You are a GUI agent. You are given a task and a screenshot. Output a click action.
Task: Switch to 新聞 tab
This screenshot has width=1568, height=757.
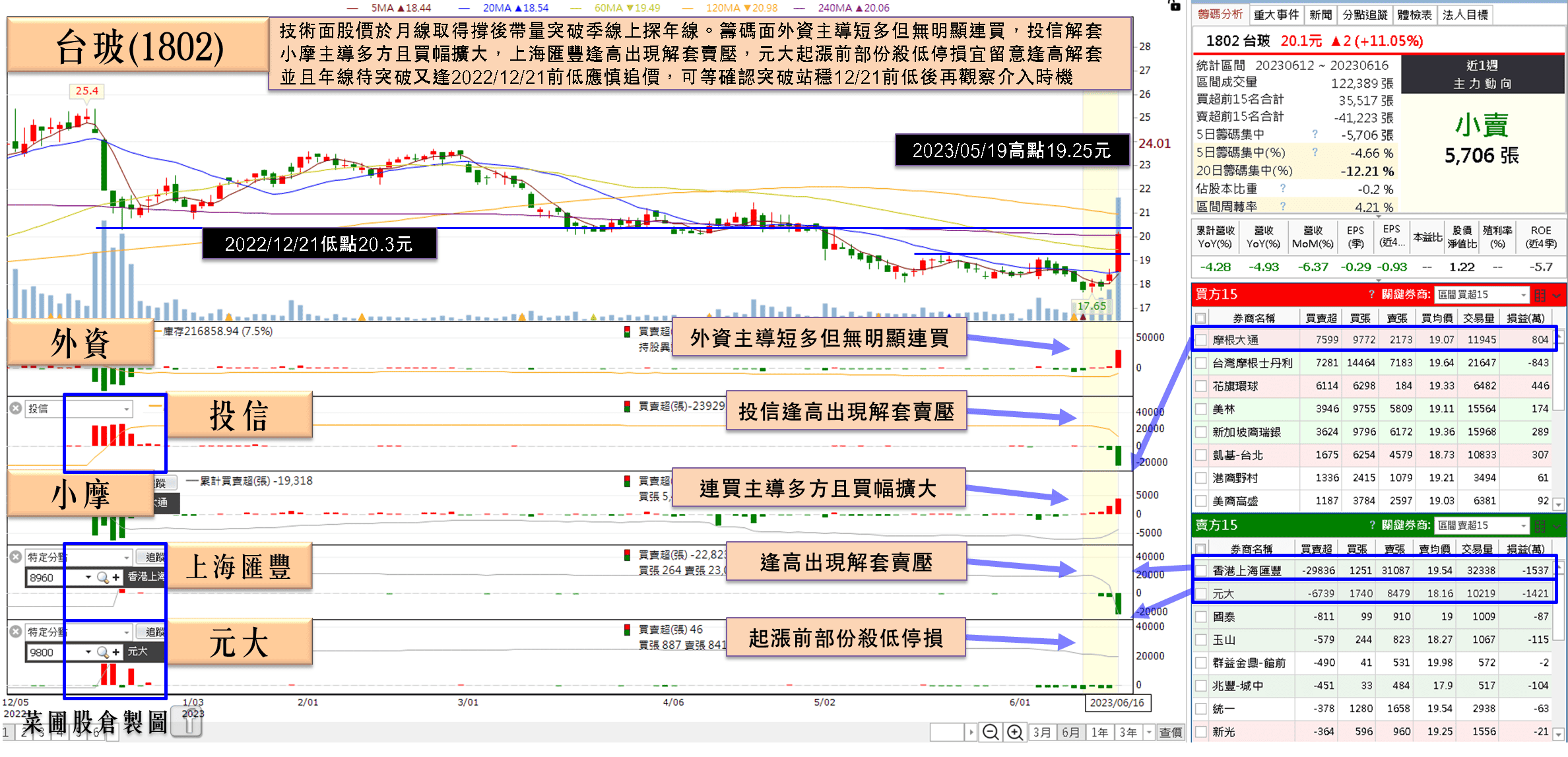1320,15
